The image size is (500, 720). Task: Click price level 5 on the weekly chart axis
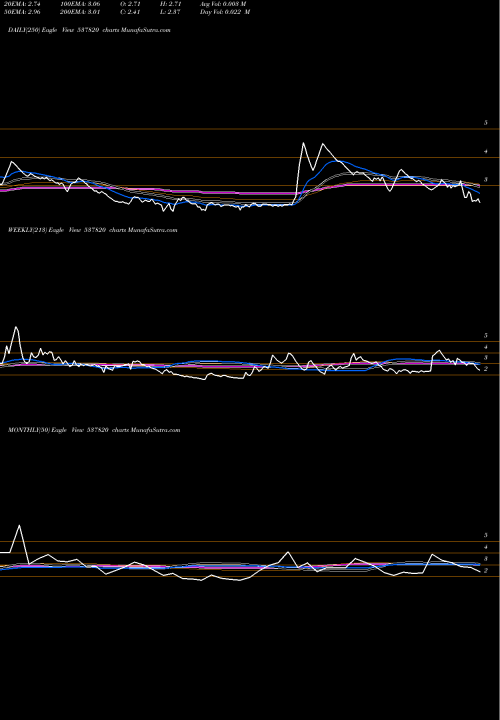pyautogui.click(x=485, y=336)
